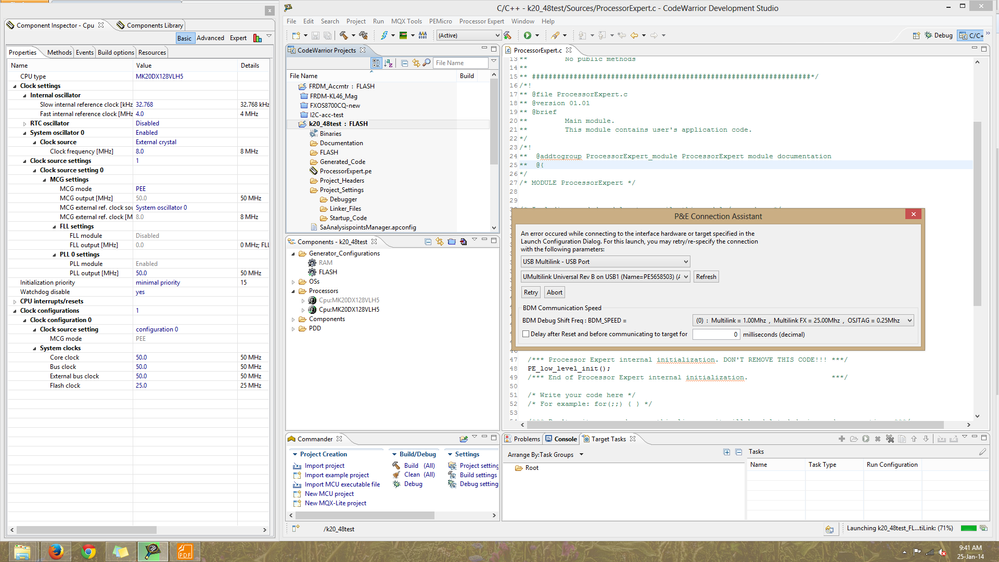
Task: Open File Explorer from the taskbar
Action: (x=22, y=552)
